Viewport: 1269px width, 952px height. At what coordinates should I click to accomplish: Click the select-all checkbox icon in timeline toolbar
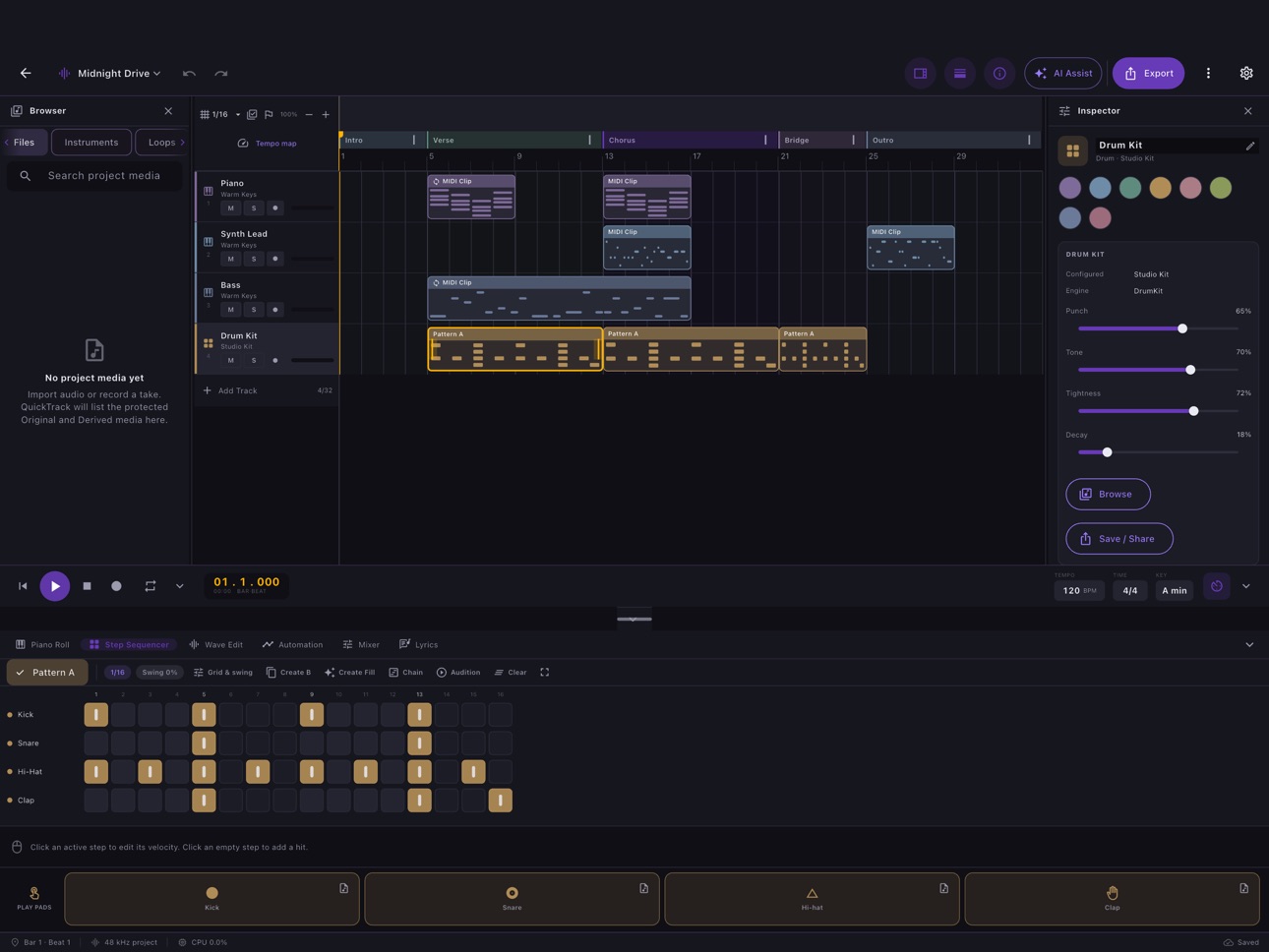(x=252, y=114)
